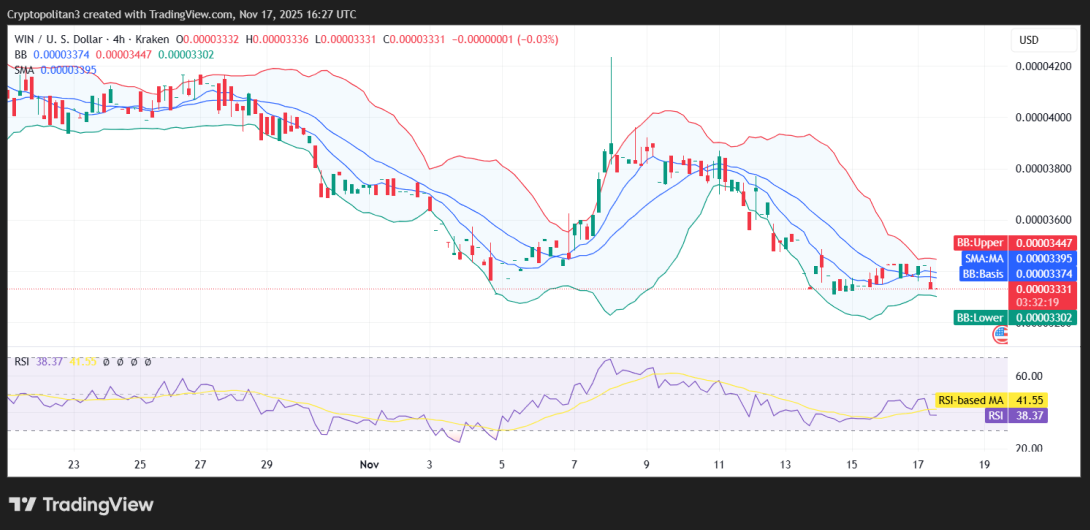1090x530 pixels.
Task: Select the SMA indicator legend label
Action: 24,69
